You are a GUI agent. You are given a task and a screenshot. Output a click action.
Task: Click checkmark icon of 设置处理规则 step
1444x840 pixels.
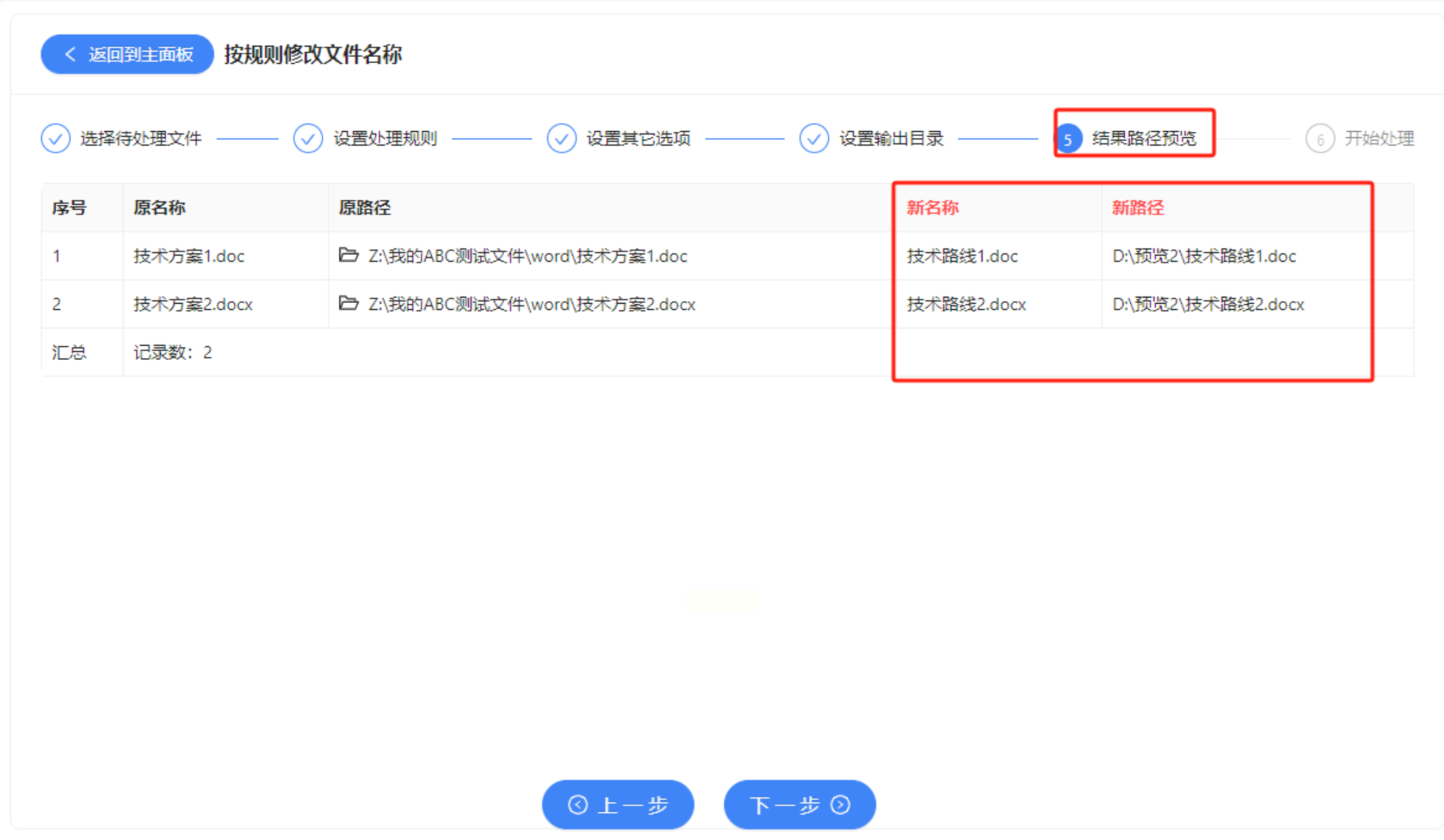(308, 138)
